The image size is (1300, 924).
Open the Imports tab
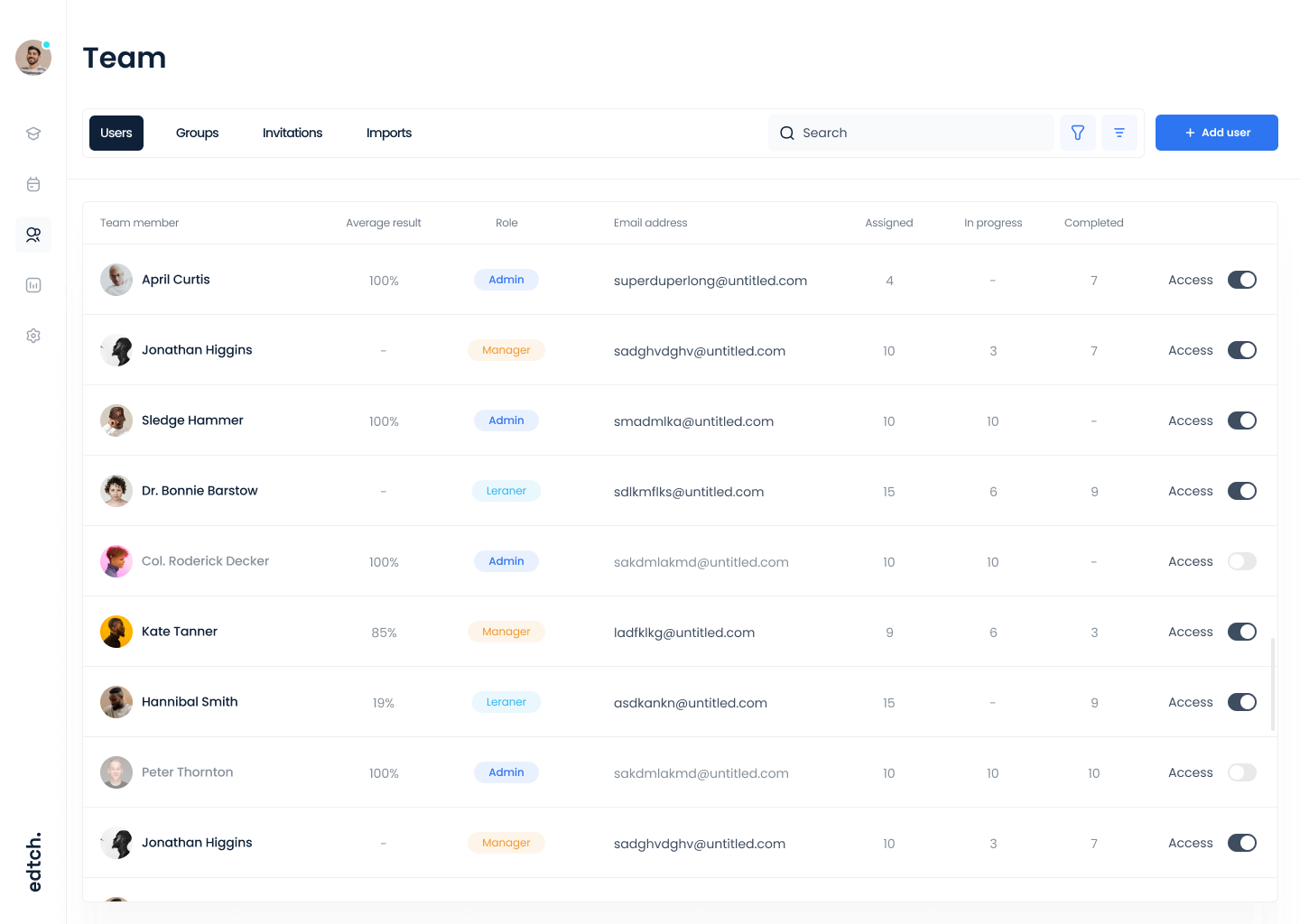pos(389,133)
